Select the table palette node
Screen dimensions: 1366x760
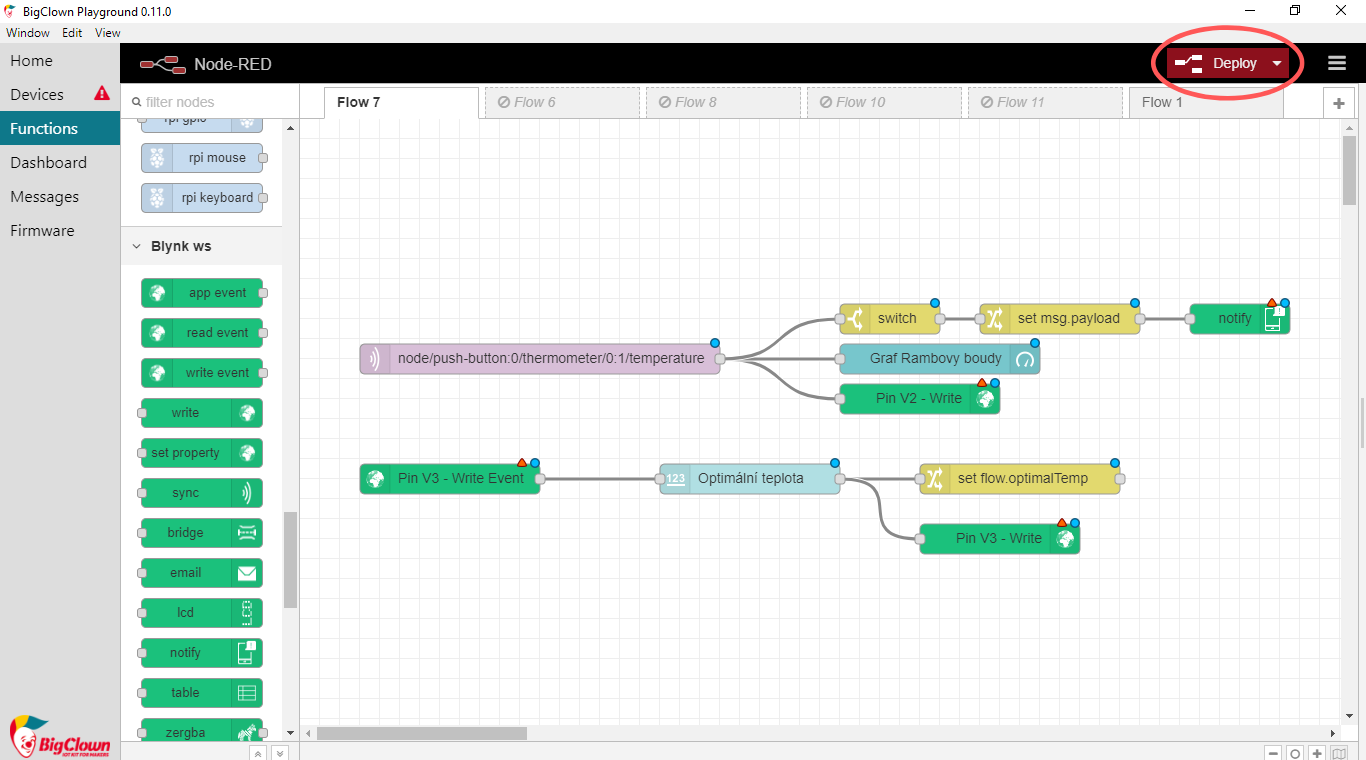pyautogui.click(x=202, y=693)
